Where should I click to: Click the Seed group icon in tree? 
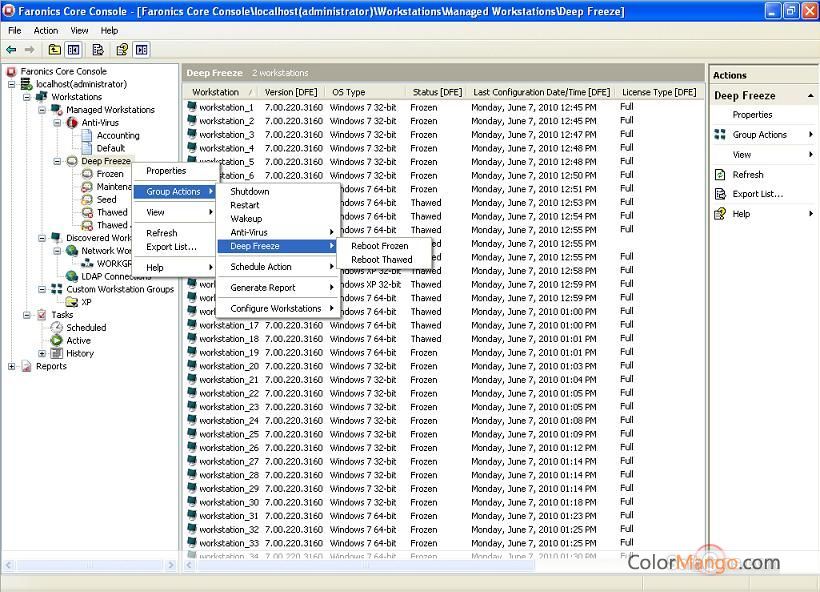click(87, 199)
